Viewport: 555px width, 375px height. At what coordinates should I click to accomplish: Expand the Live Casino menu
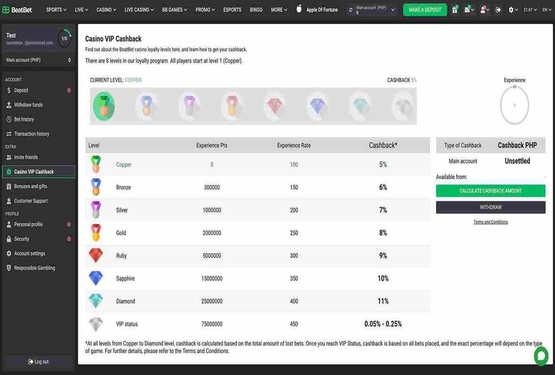139,10
